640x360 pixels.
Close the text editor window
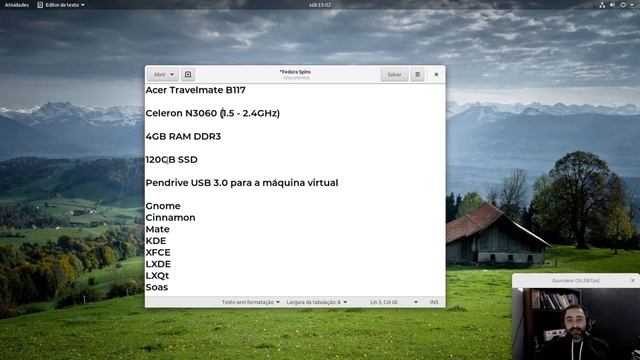[436, 74]
